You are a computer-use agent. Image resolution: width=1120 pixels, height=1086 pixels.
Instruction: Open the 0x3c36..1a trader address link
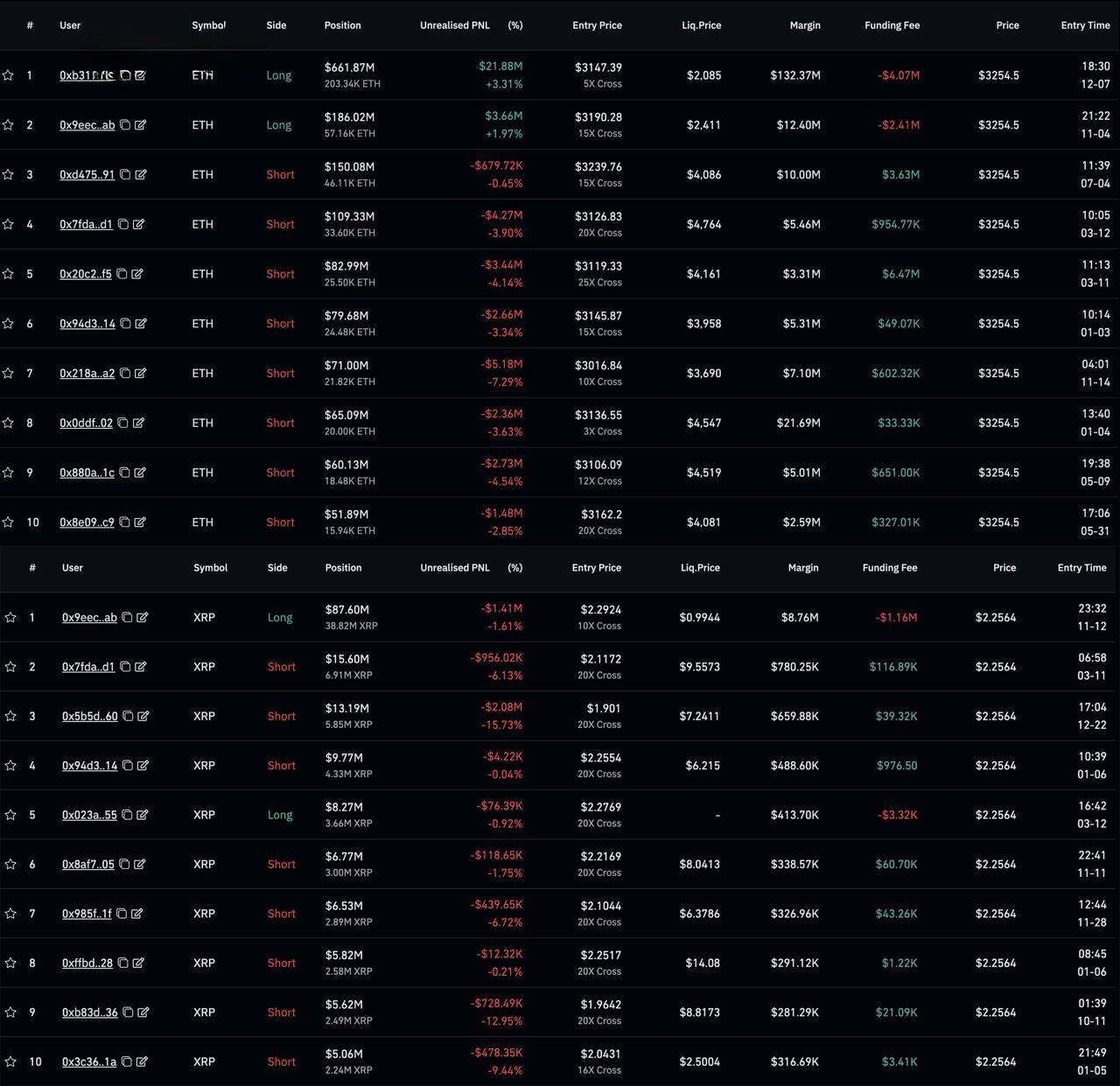88,1061
